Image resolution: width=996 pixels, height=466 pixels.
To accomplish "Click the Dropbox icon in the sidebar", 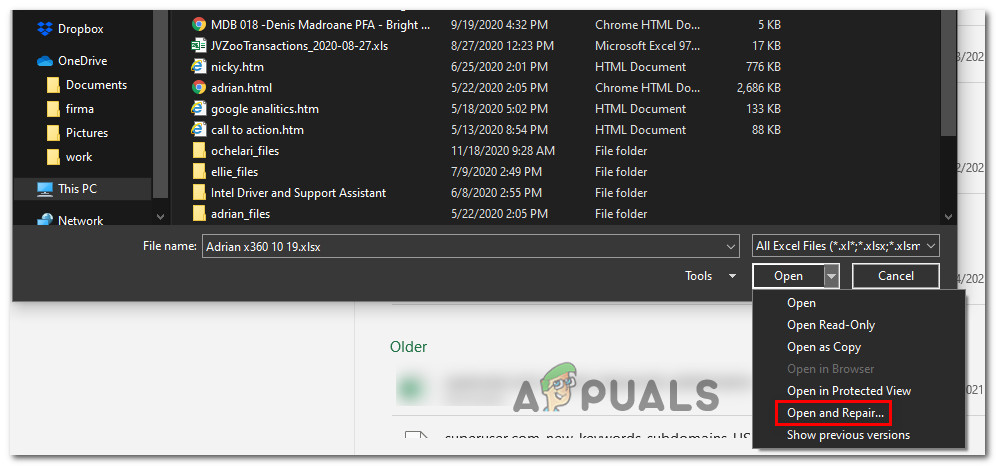I will point(44,29).
